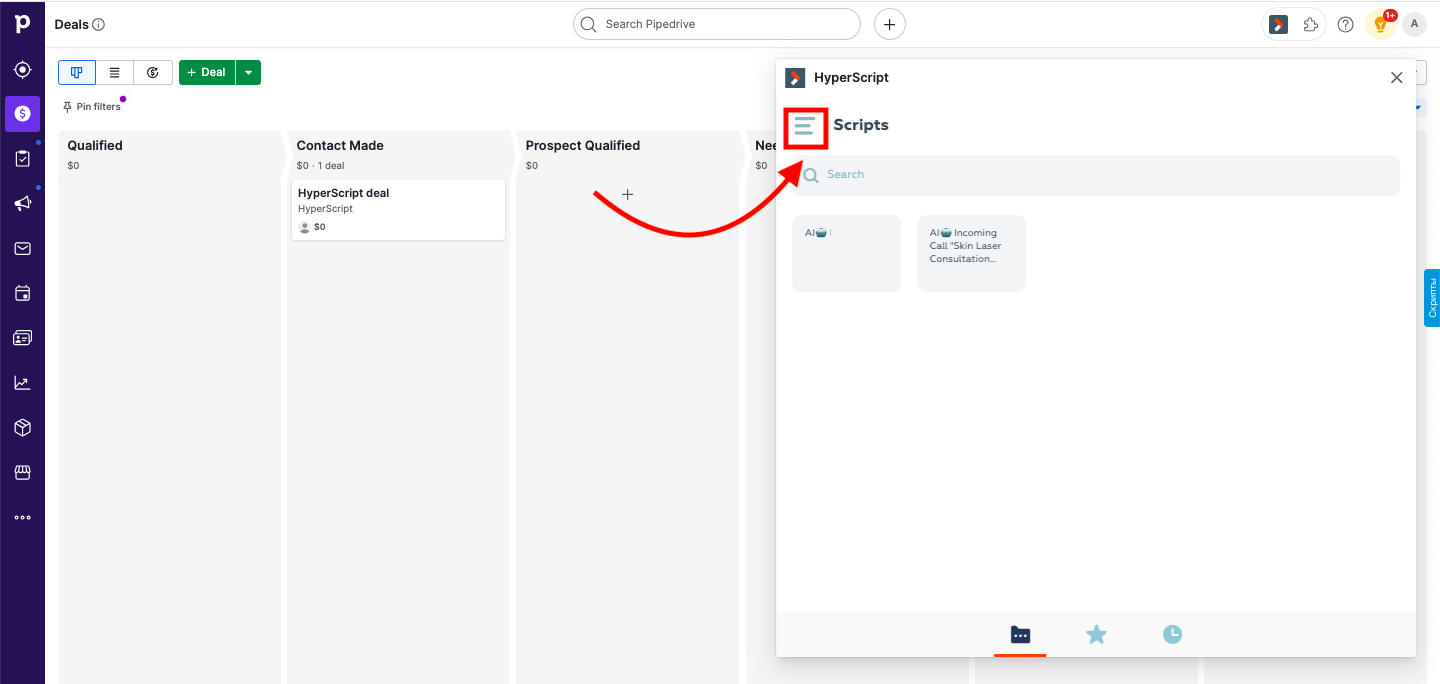Click the Qualified column header
The height and width of the screenshot is (684, 1440).
point(95,145)
